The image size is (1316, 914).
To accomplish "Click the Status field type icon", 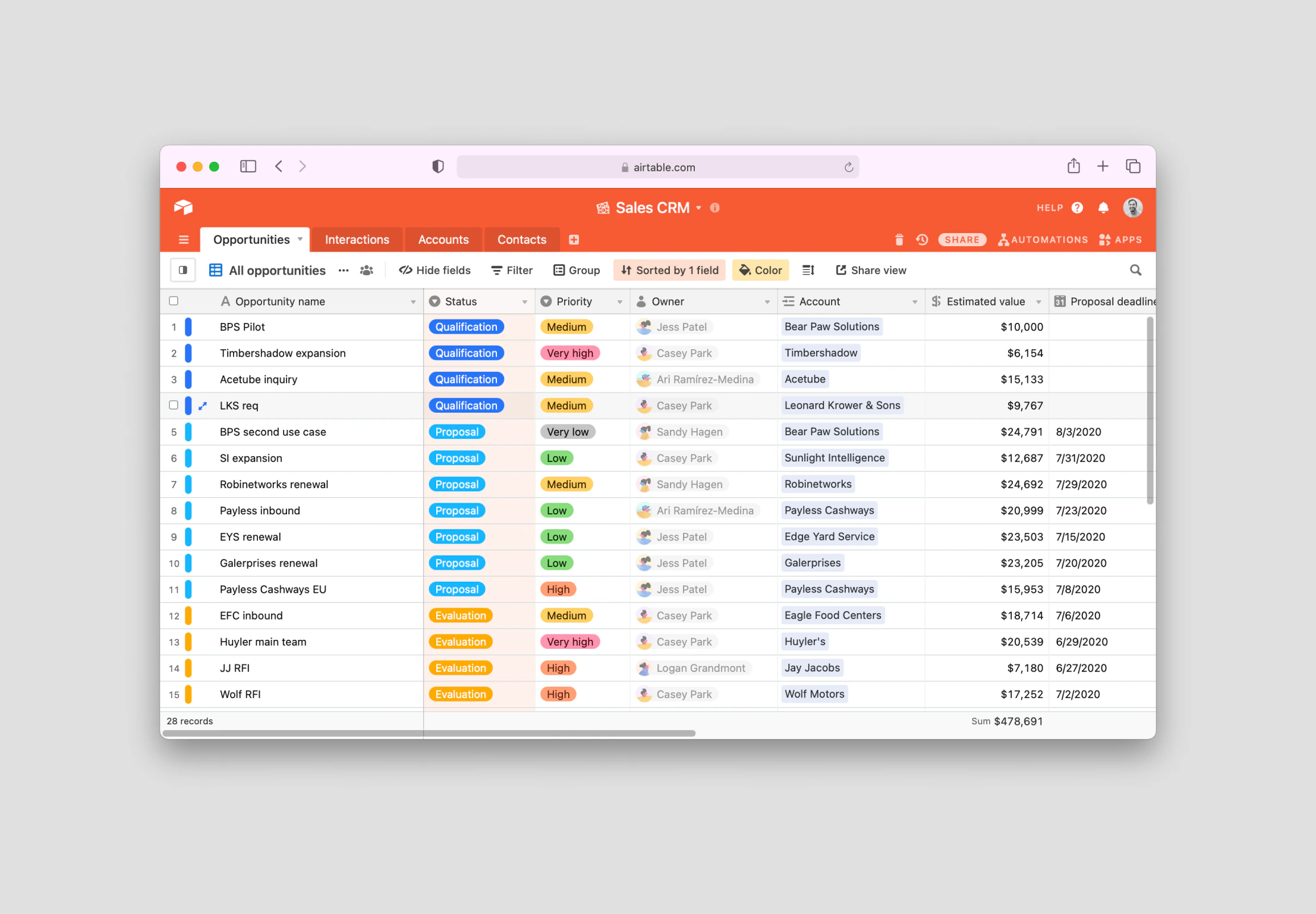I will coord(435,301).
